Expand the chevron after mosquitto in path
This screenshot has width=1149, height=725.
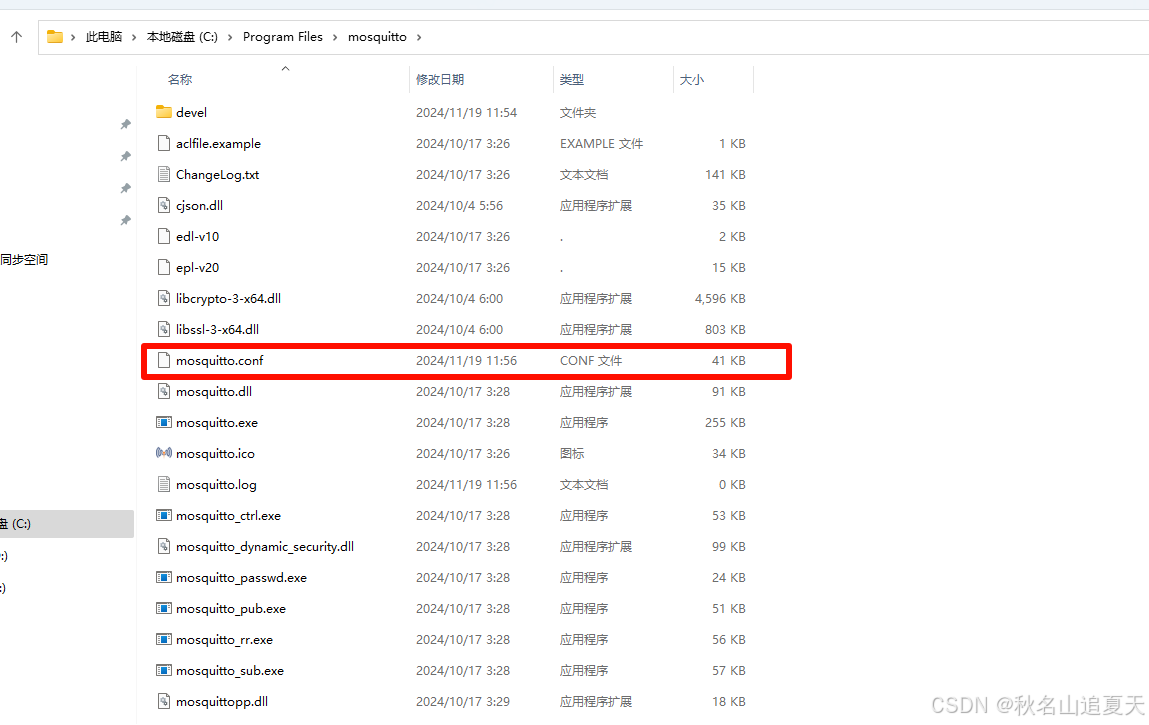click(x=419, y=37)
